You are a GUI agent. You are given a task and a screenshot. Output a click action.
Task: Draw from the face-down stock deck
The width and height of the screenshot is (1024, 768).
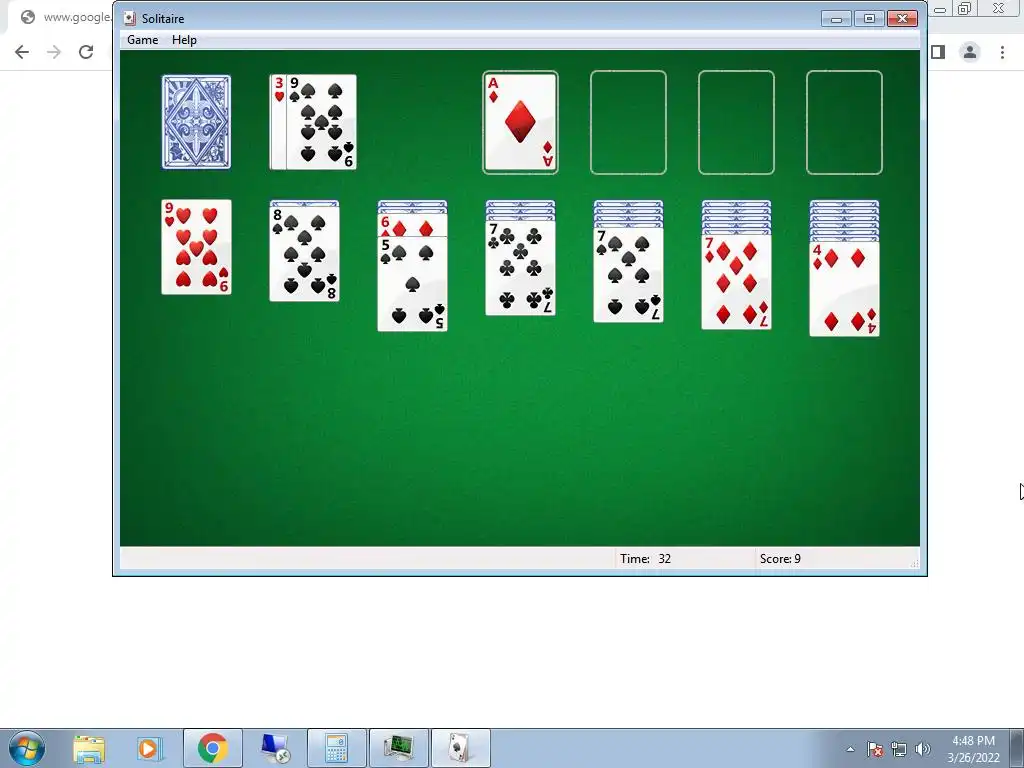tap(196, 122)
